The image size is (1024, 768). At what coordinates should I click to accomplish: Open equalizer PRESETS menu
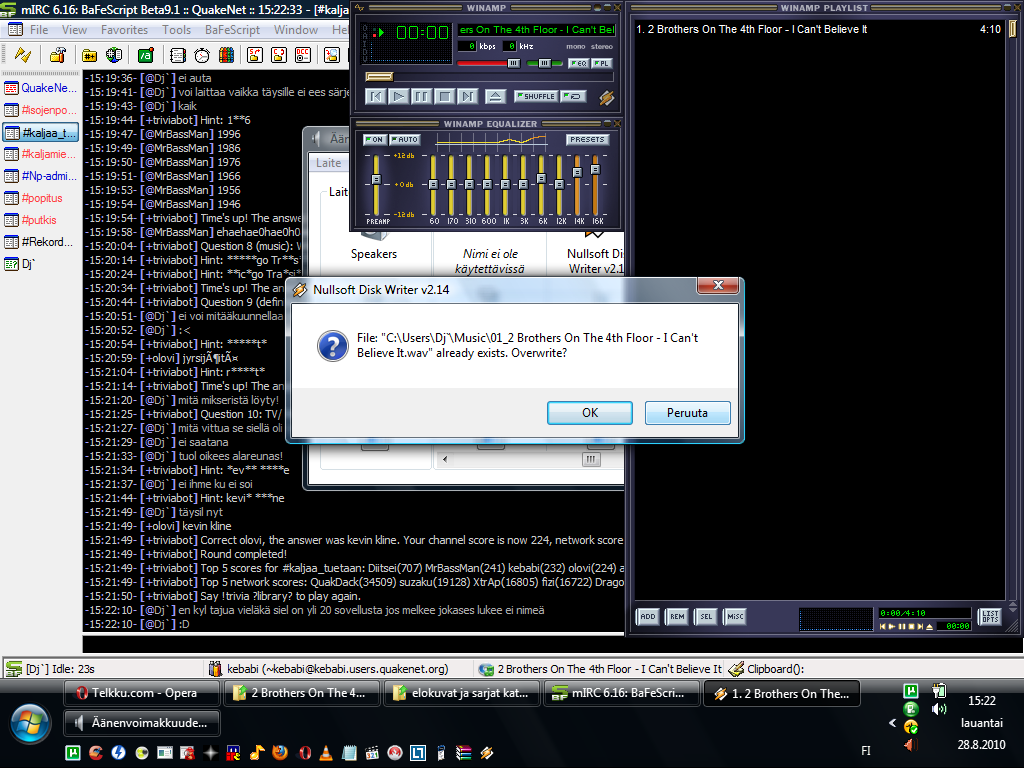(x=587, y=139)
